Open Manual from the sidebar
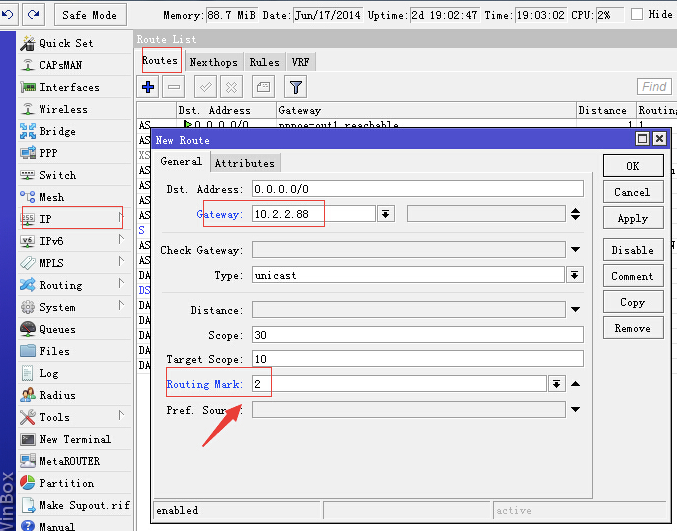This screenshot has width=677, height=531. coord(74,526)
